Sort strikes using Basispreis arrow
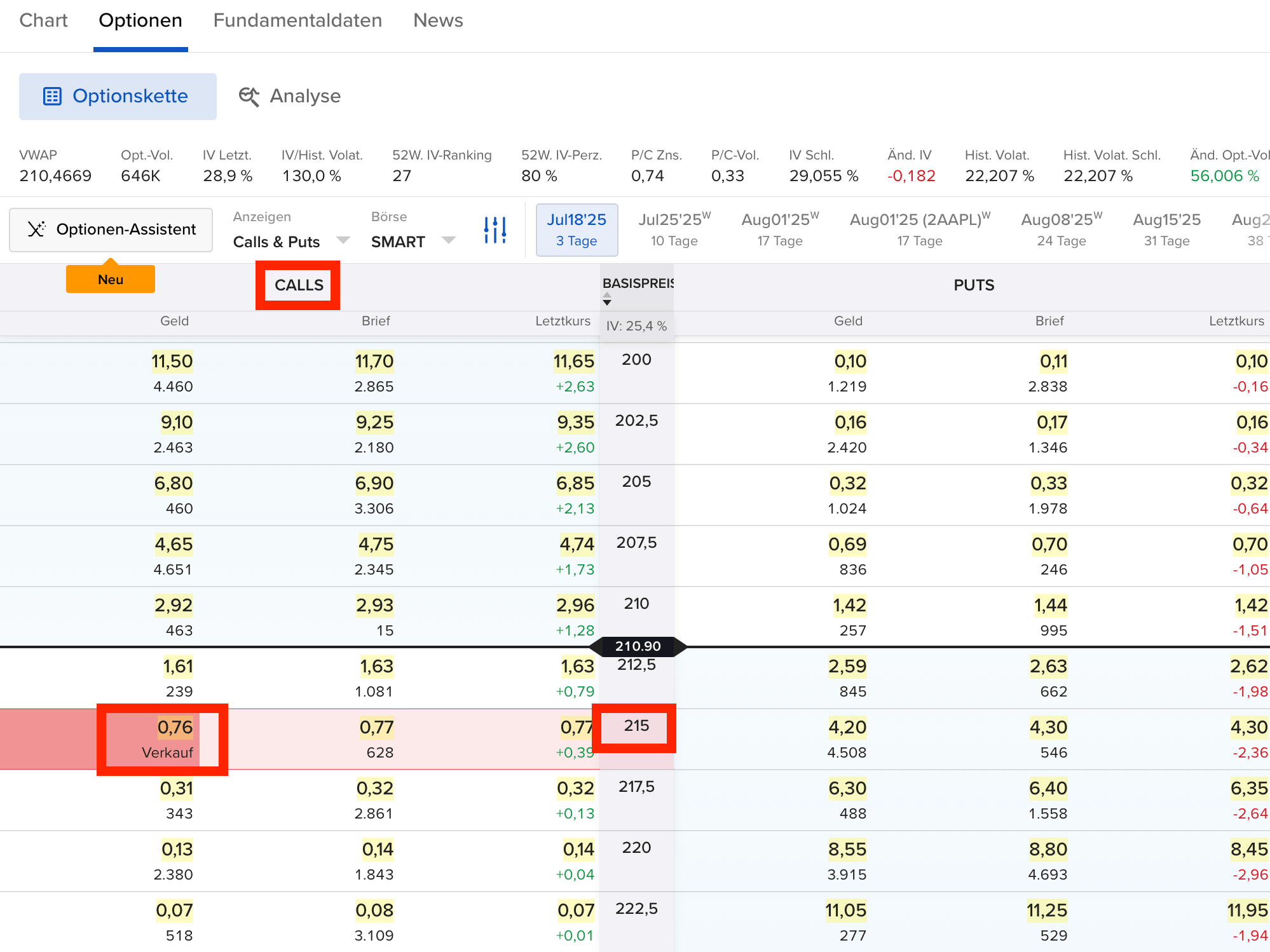Screen dimensions: 1270x952 tap(607, 299)
